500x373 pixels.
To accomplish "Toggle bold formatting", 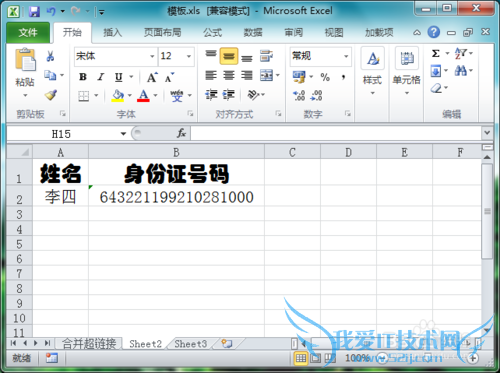I will click(x=83, y=77).
